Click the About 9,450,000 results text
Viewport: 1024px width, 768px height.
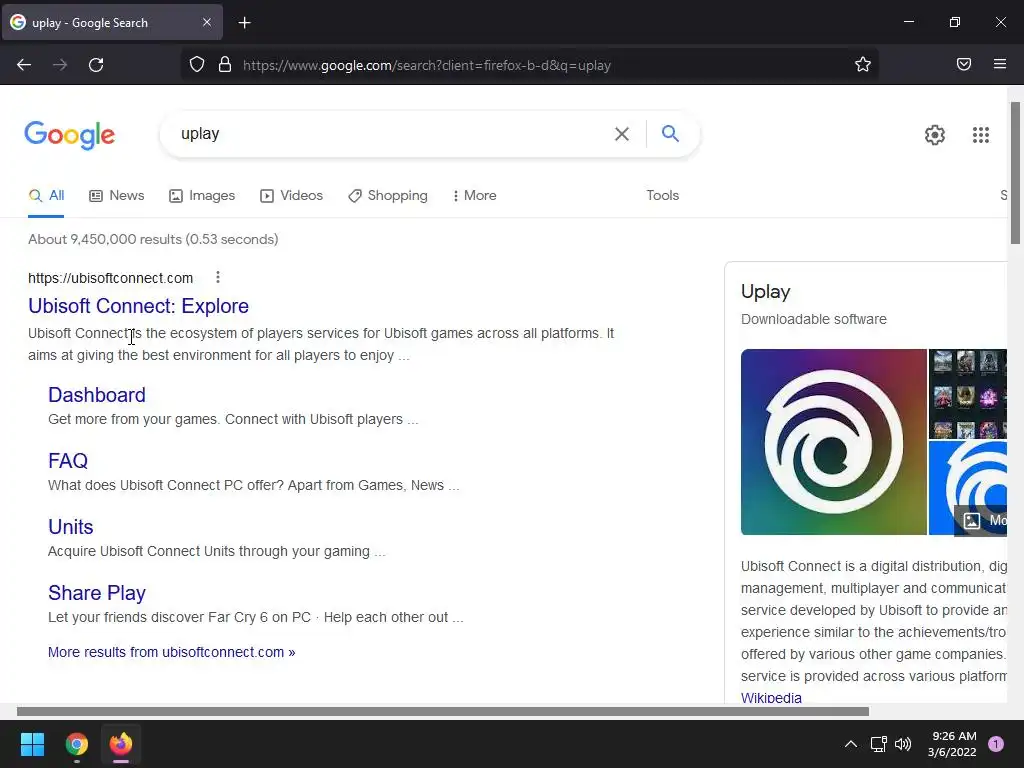[x=153, y=239]
